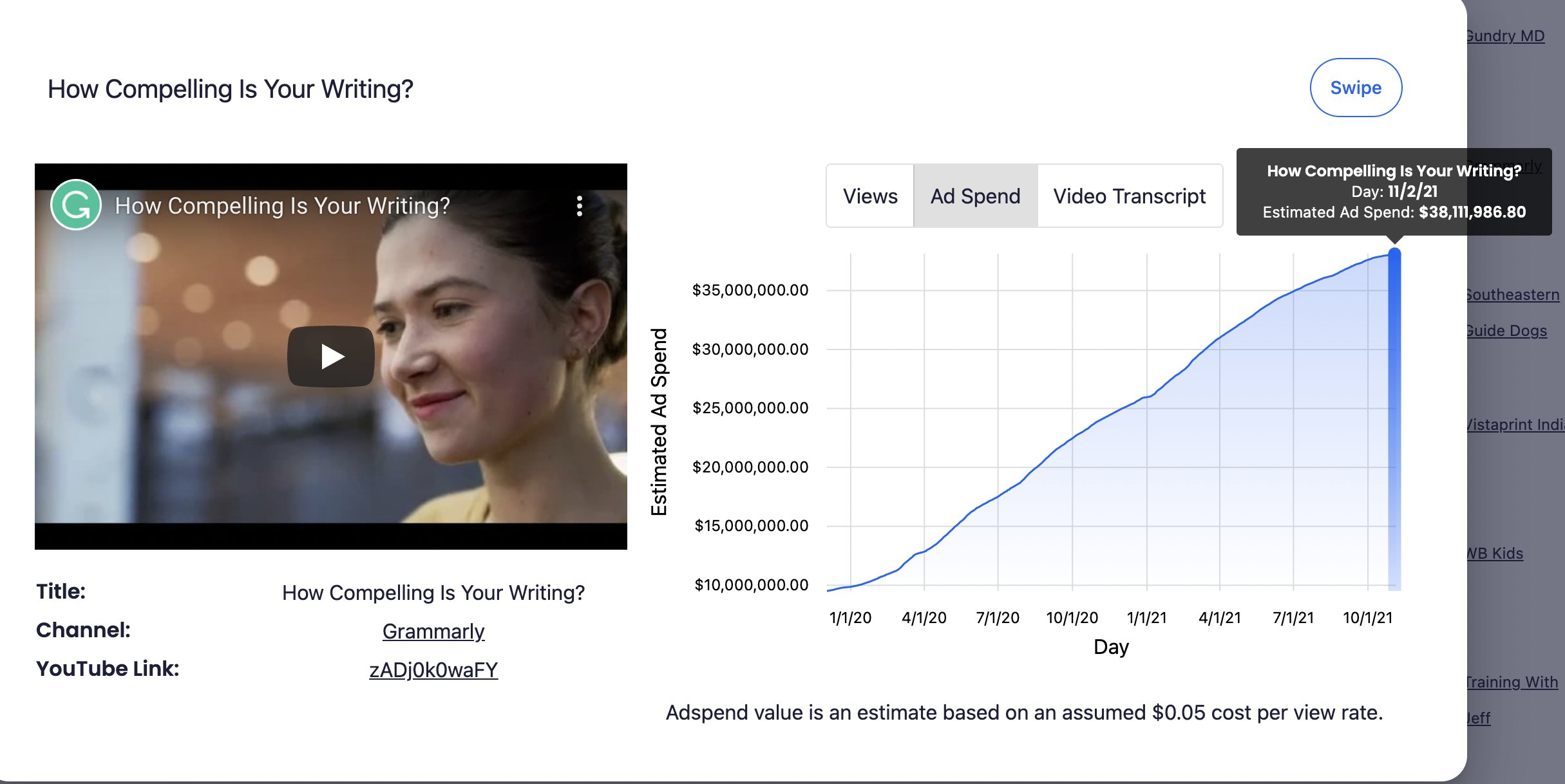Click the Adspend estimate disclaimer text
Image resolution: width=1565 pixels, height=784 pixels.
coord(1025,713)
